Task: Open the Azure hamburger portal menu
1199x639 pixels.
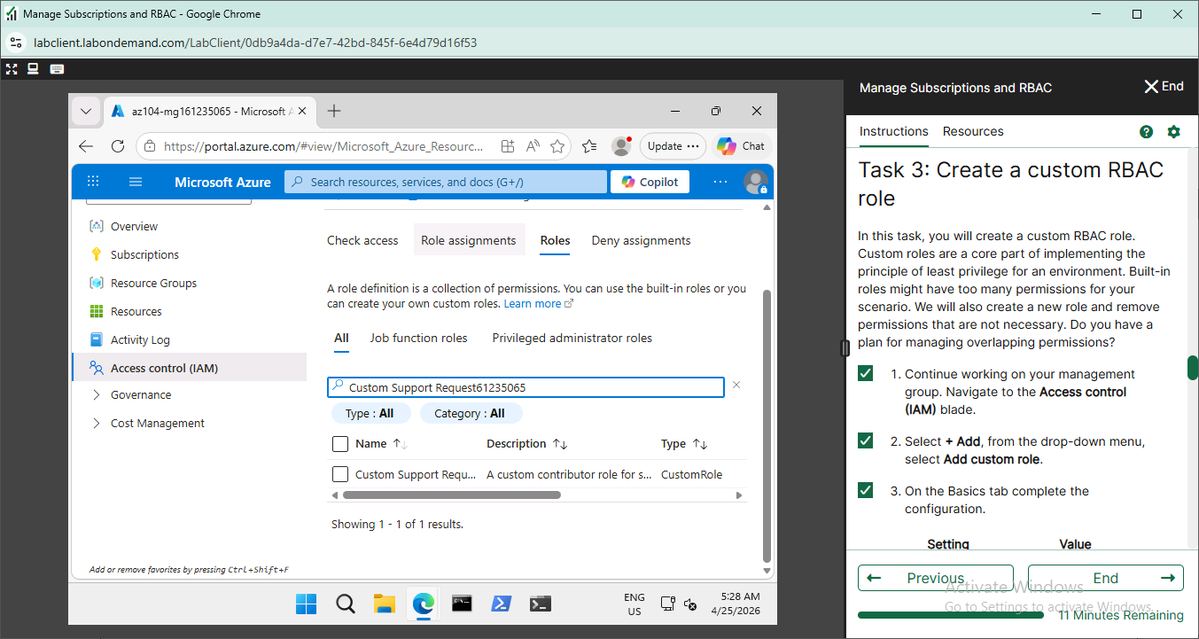Action: point(135,182)
